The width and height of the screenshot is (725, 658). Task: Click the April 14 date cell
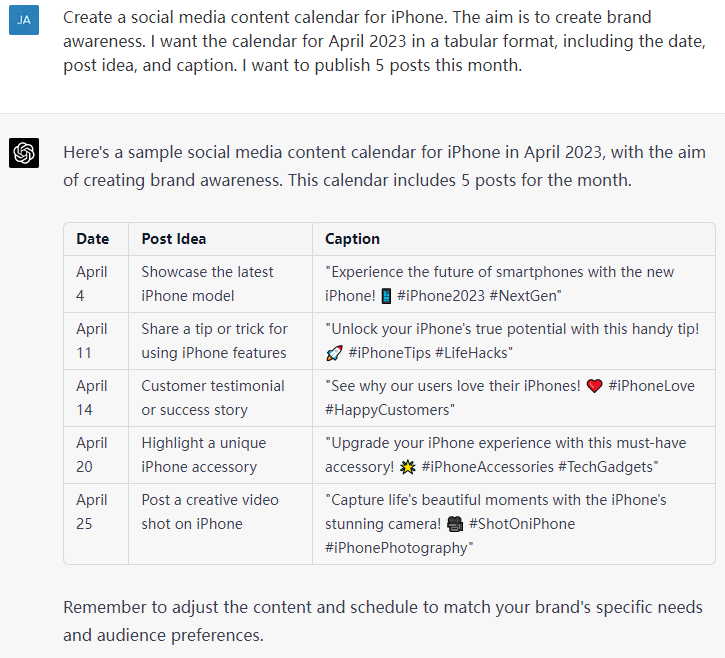[96, 398]
